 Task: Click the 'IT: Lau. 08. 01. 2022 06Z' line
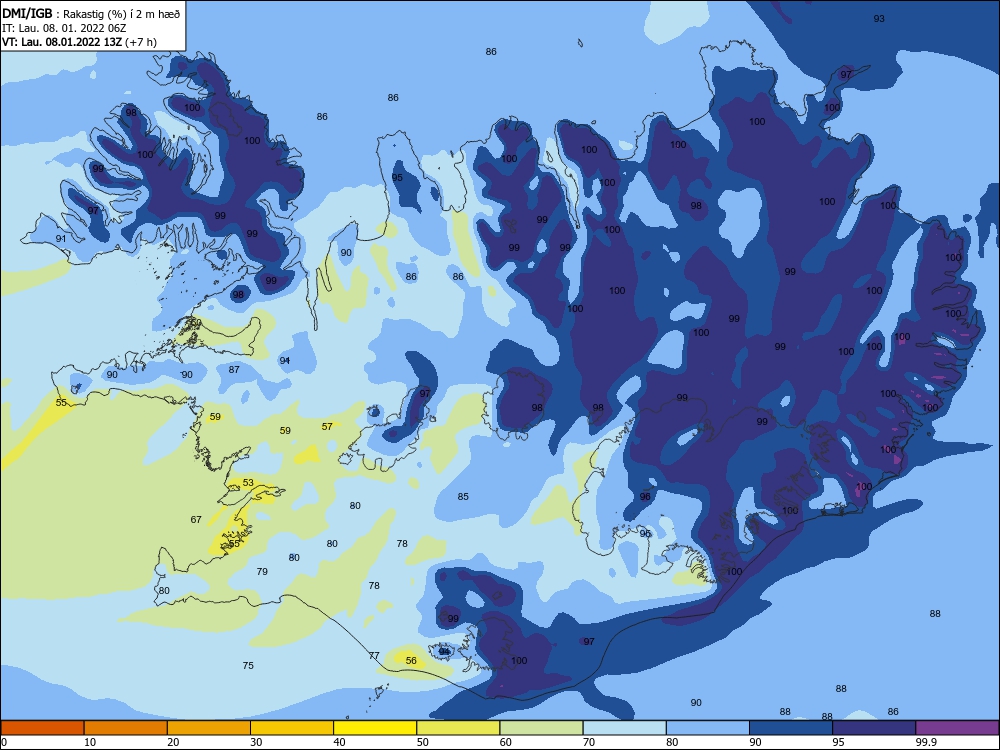64,28
